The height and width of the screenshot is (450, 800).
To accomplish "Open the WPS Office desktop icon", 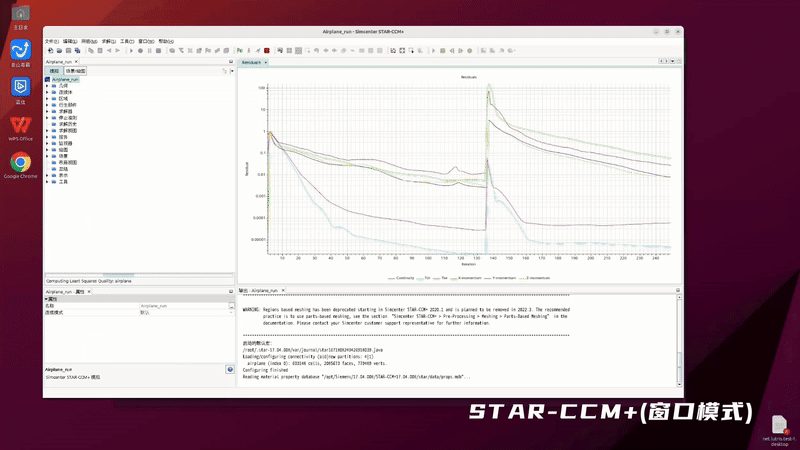I will (20, 128).
